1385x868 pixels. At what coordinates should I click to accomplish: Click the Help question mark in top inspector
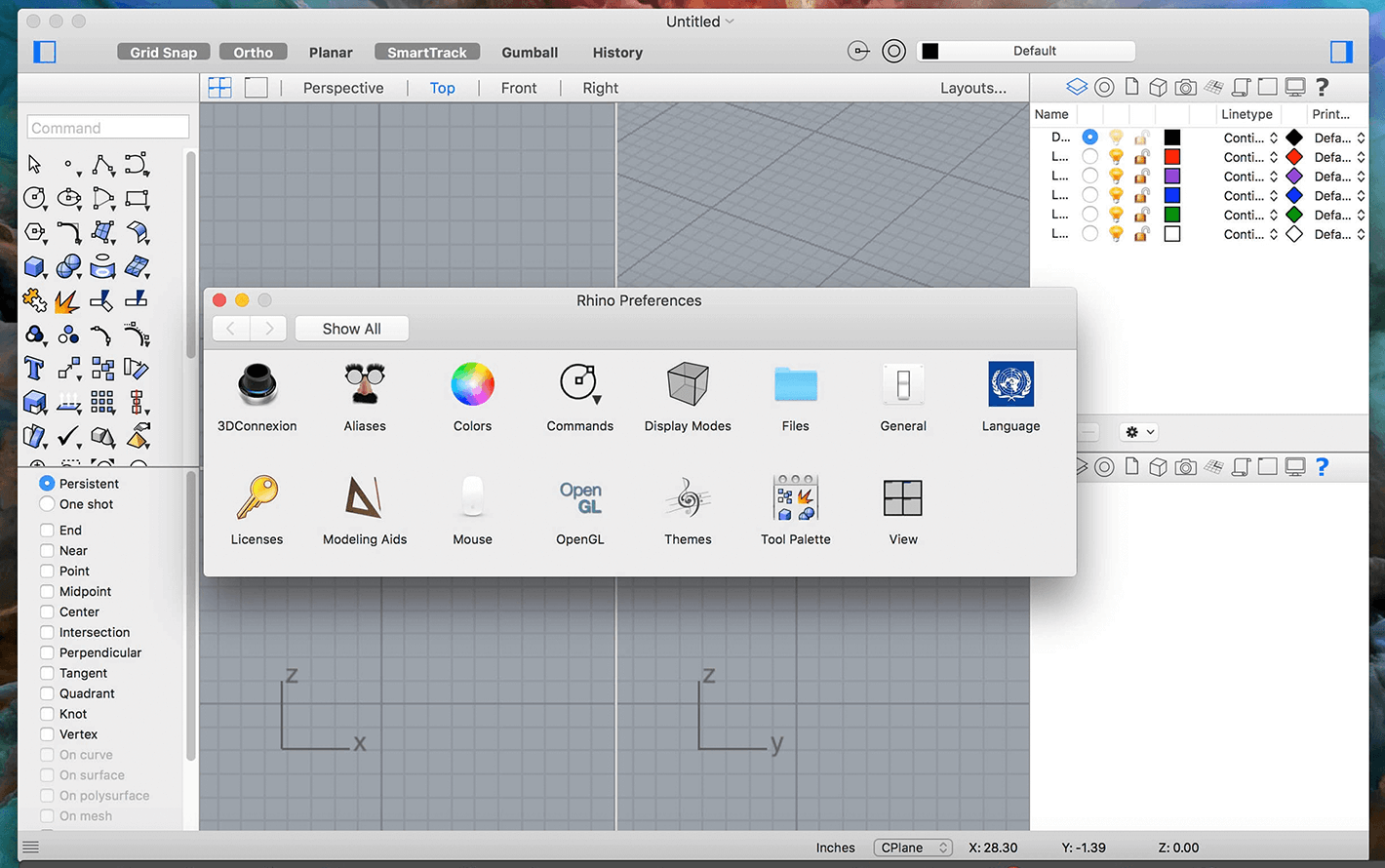point(1323,87)
